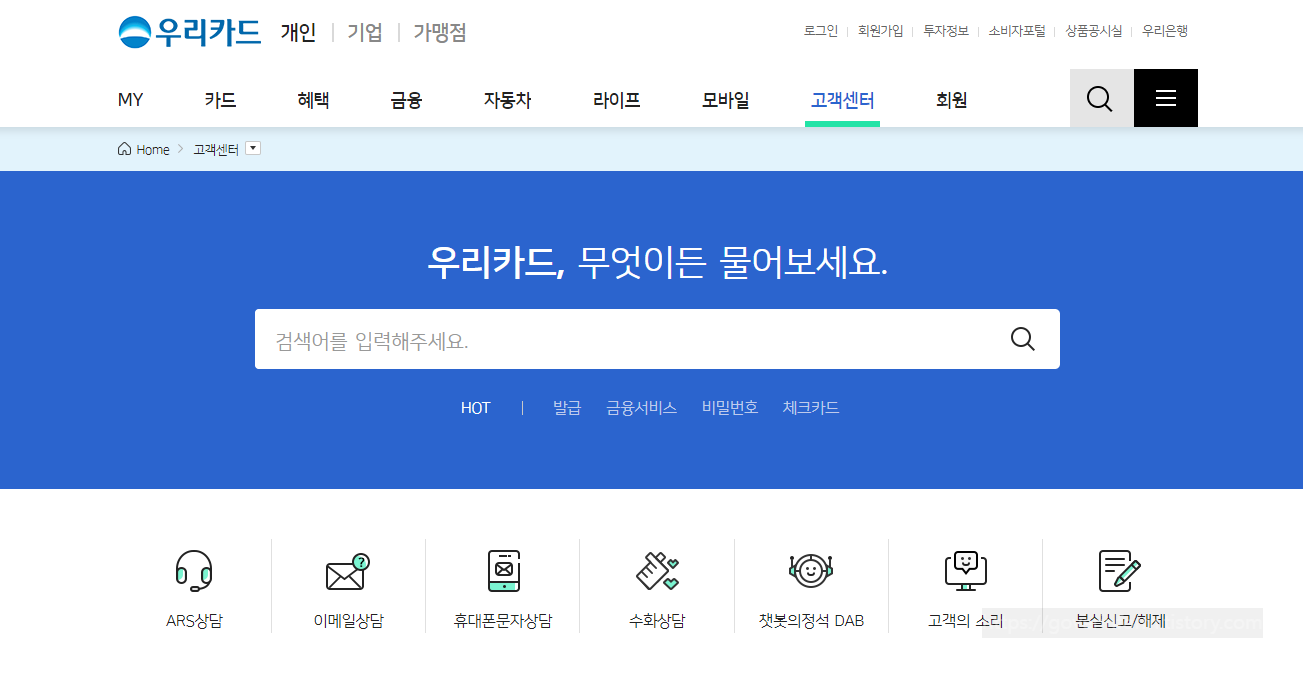Open the 투자정보 link
Screen dimensions: 1303x678
(x=946, y=31)
